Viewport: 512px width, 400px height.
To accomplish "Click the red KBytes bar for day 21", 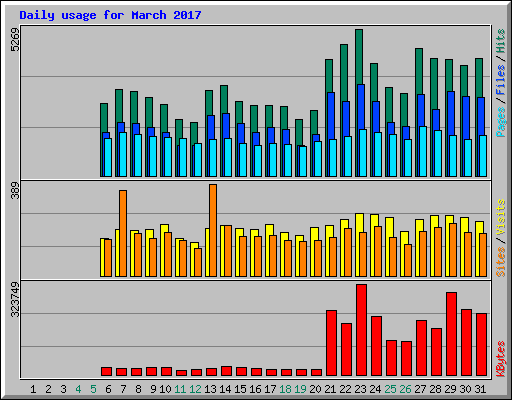I will pos(331,343).
